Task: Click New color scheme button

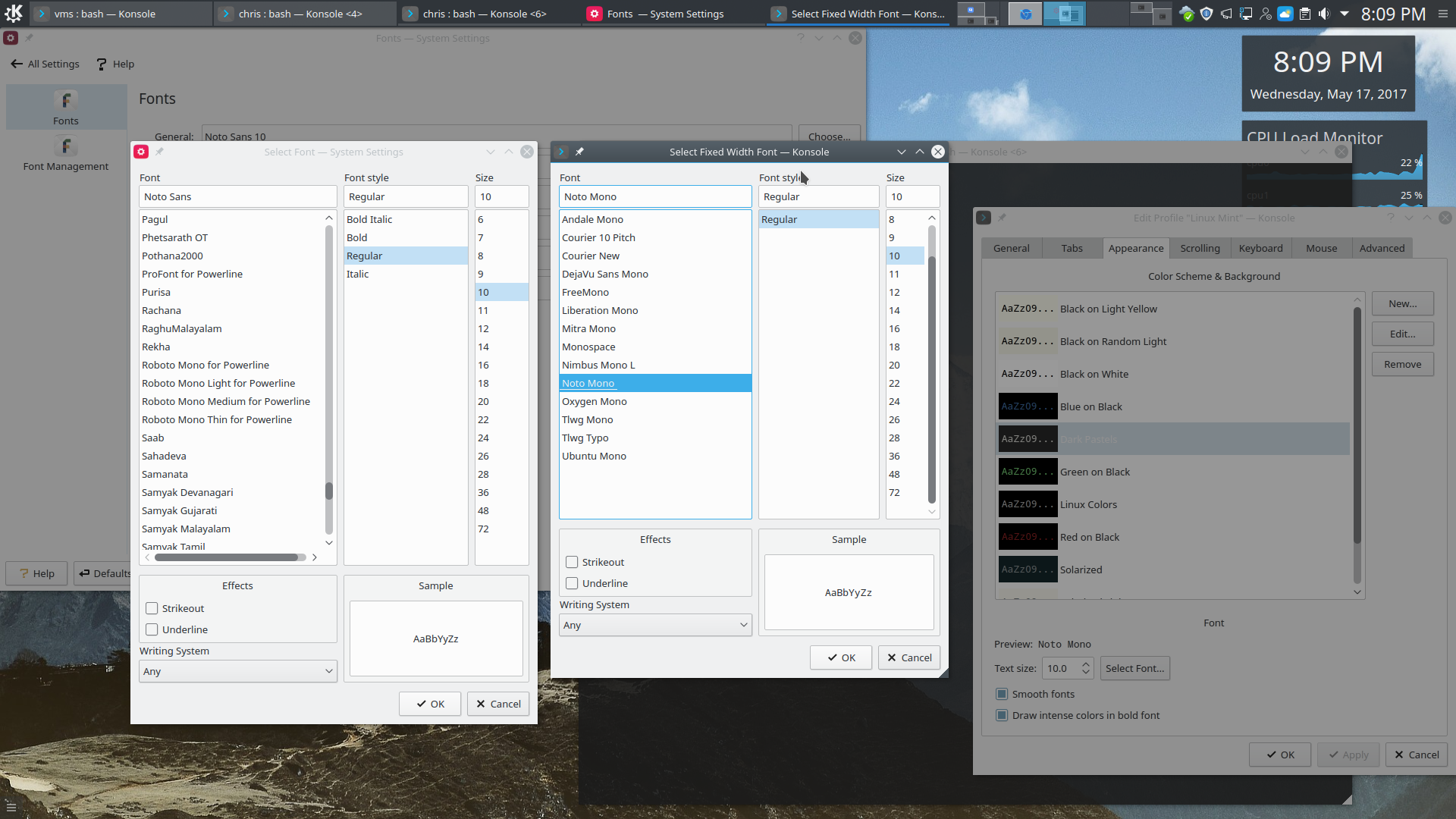Action: point(1402,303)
